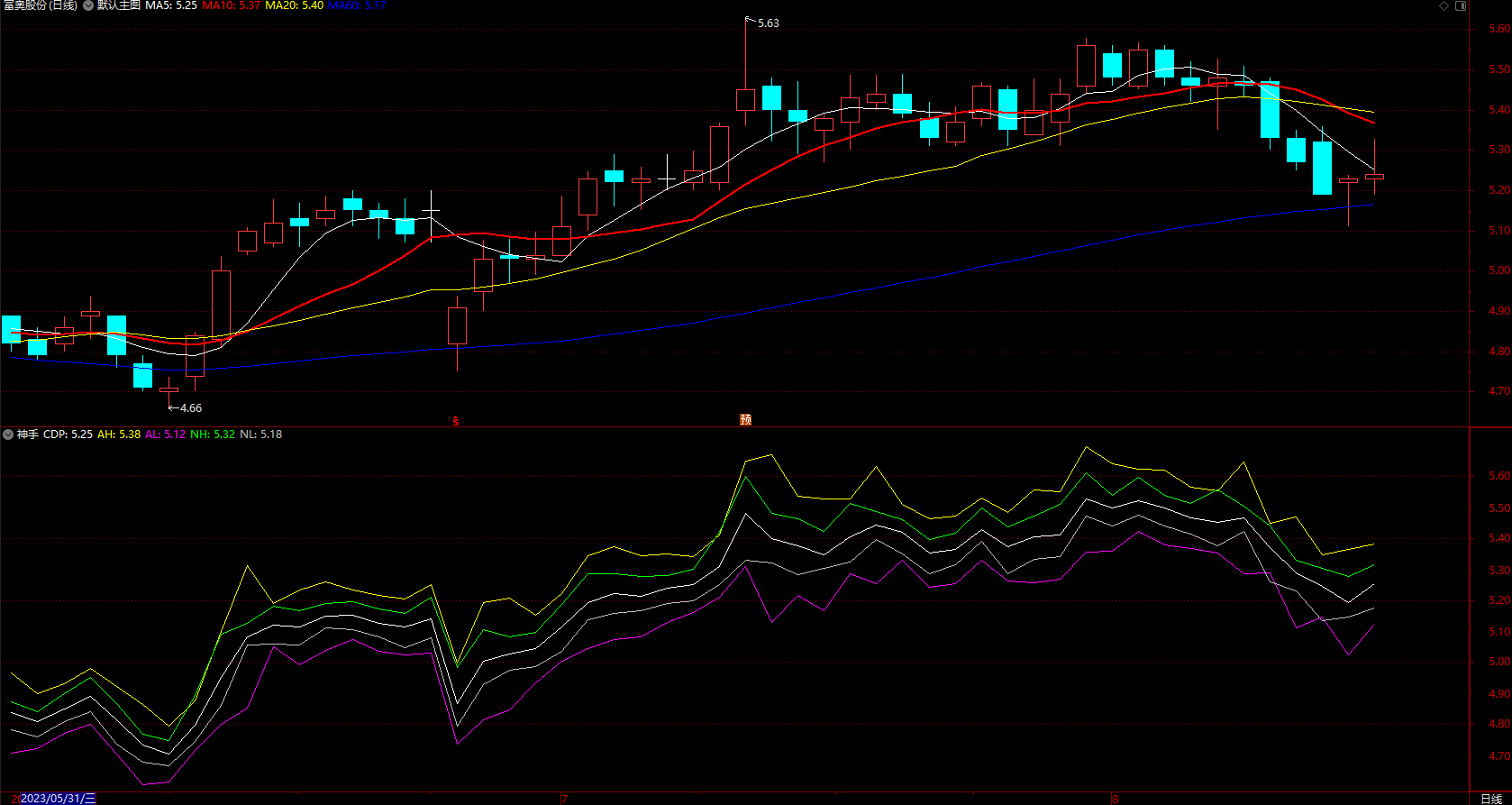Click the 4.66 low price marker

pyautogui.click(x=191, y=408)
